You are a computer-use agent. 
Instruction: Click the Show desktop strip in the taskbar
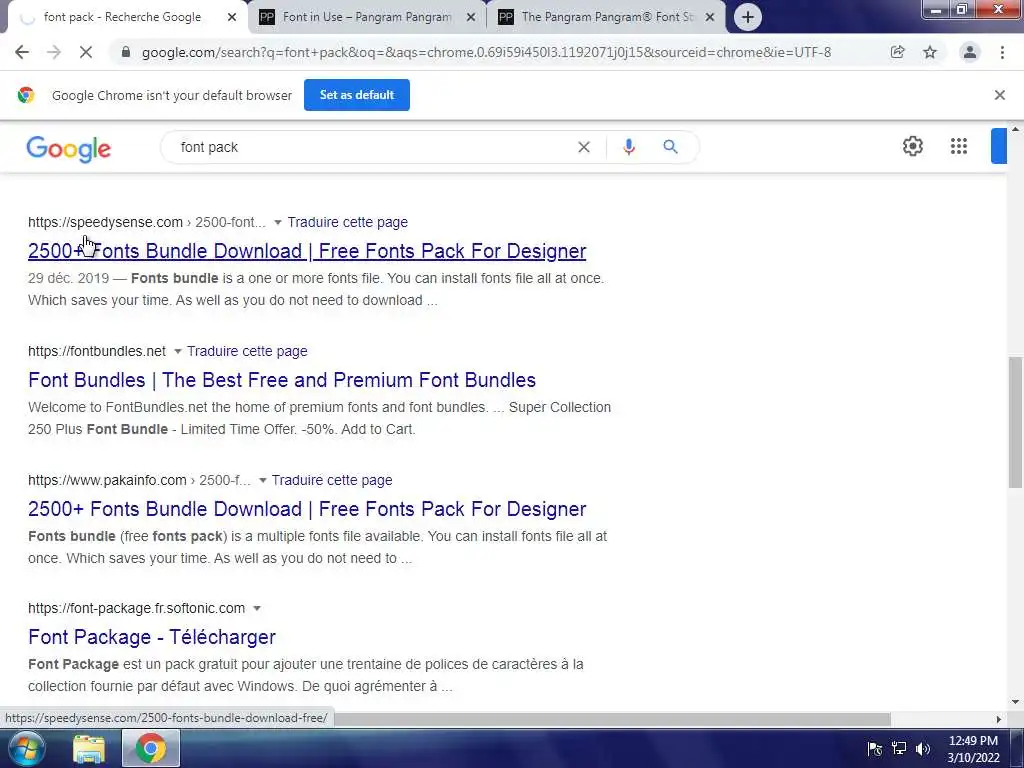[x=1017, y=748]
